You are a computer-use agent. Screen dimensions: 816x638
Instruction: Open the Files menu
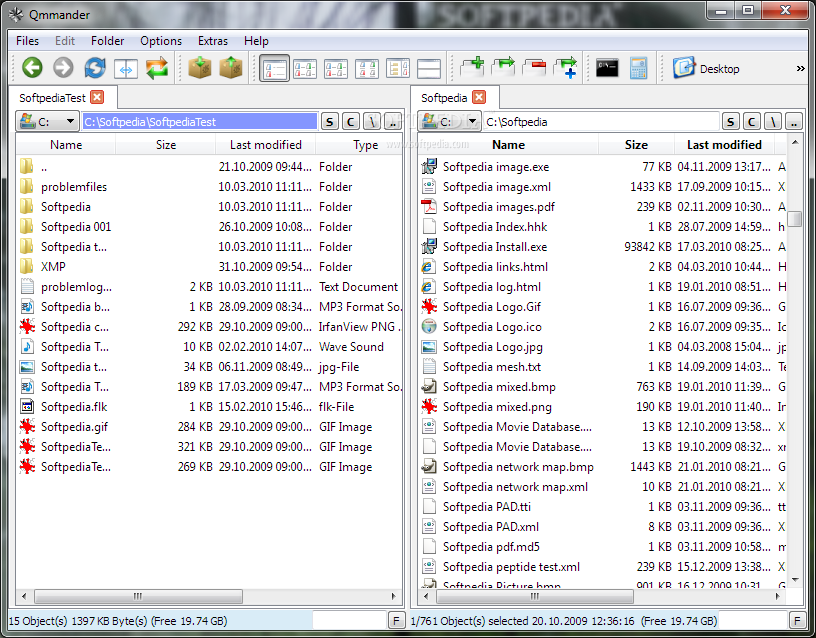point(28,41)
